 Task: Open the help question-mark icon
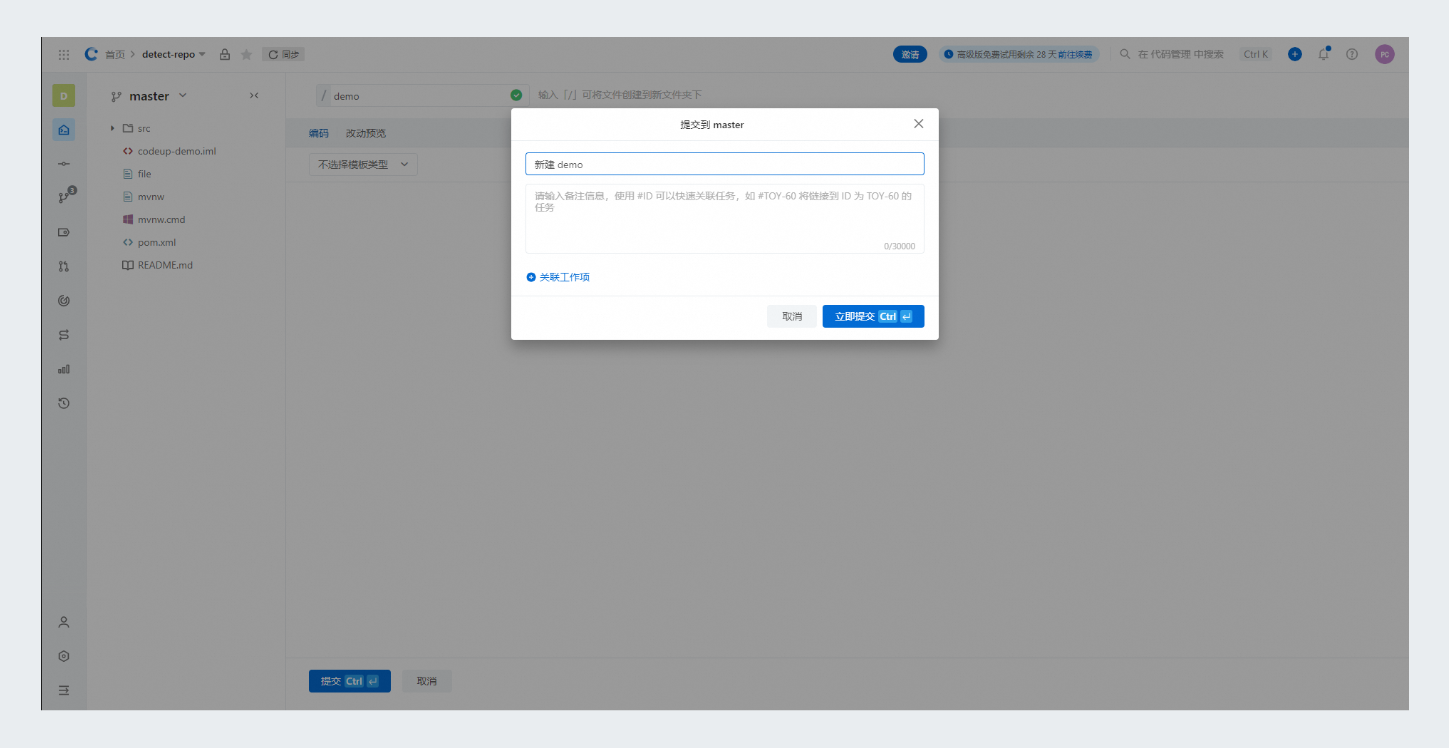(1352, 54)
